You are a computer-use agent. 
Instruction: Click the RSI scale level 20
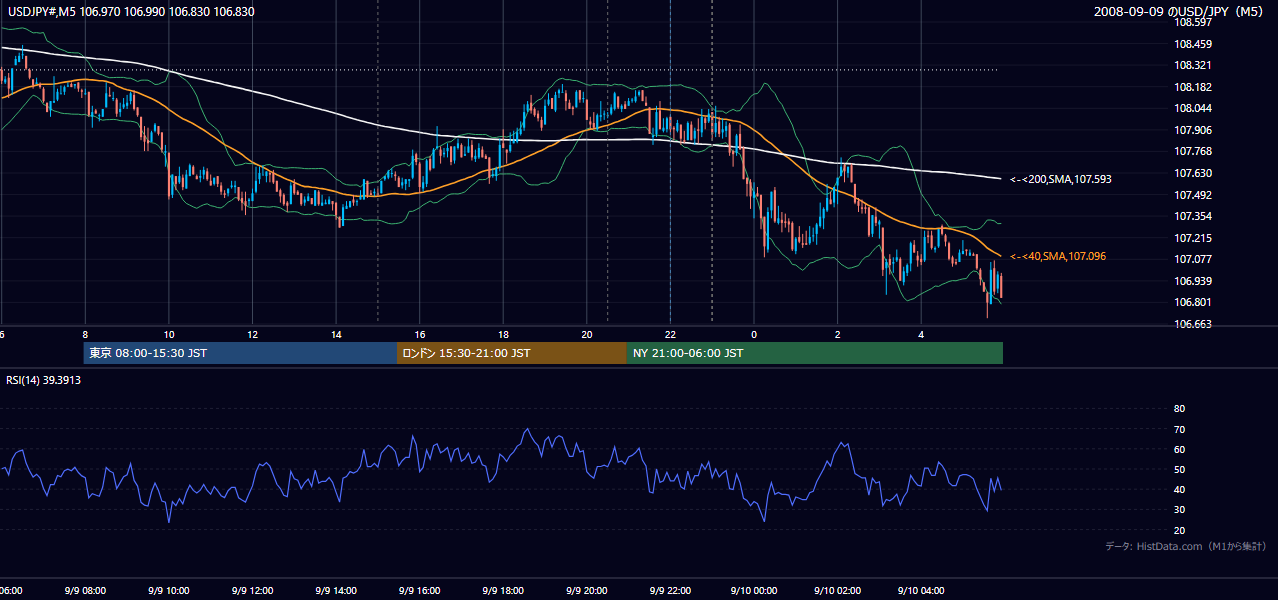click(x=1179, y=530)
